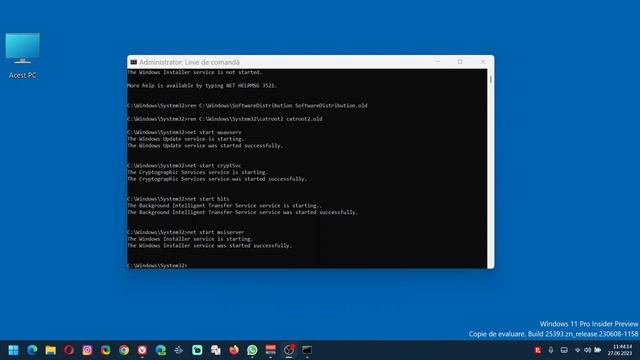This screenshot has width=640, height=360.
Task: Click 'The Windows Update service is starting.' line
Action: 186,139
